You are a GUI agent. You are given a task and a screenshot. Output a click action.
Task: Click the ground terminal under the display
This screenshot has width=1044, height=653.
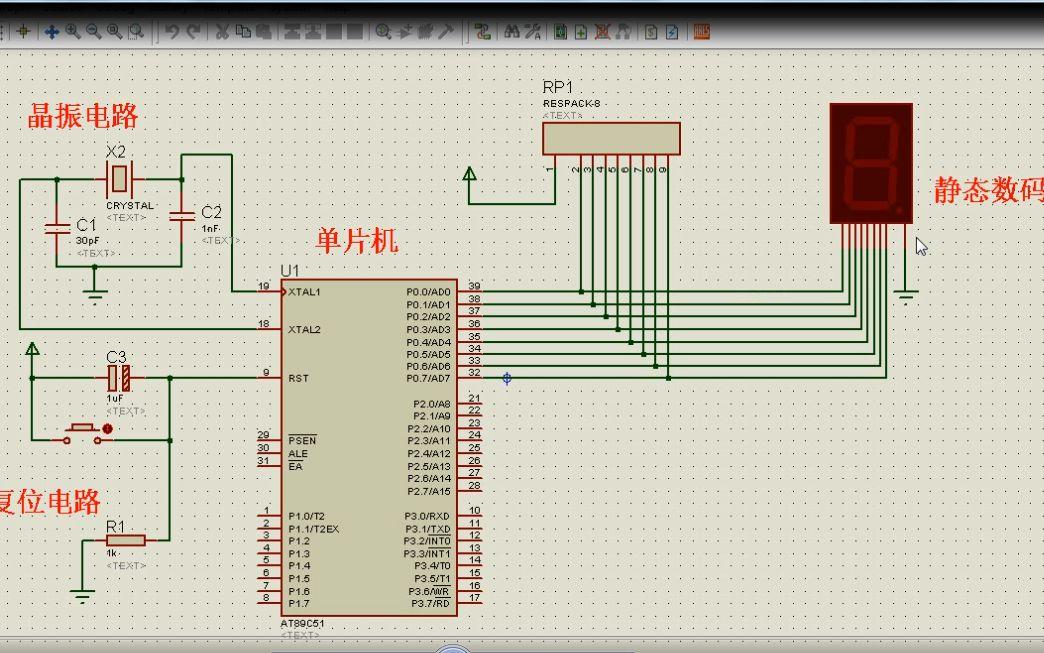906,296
